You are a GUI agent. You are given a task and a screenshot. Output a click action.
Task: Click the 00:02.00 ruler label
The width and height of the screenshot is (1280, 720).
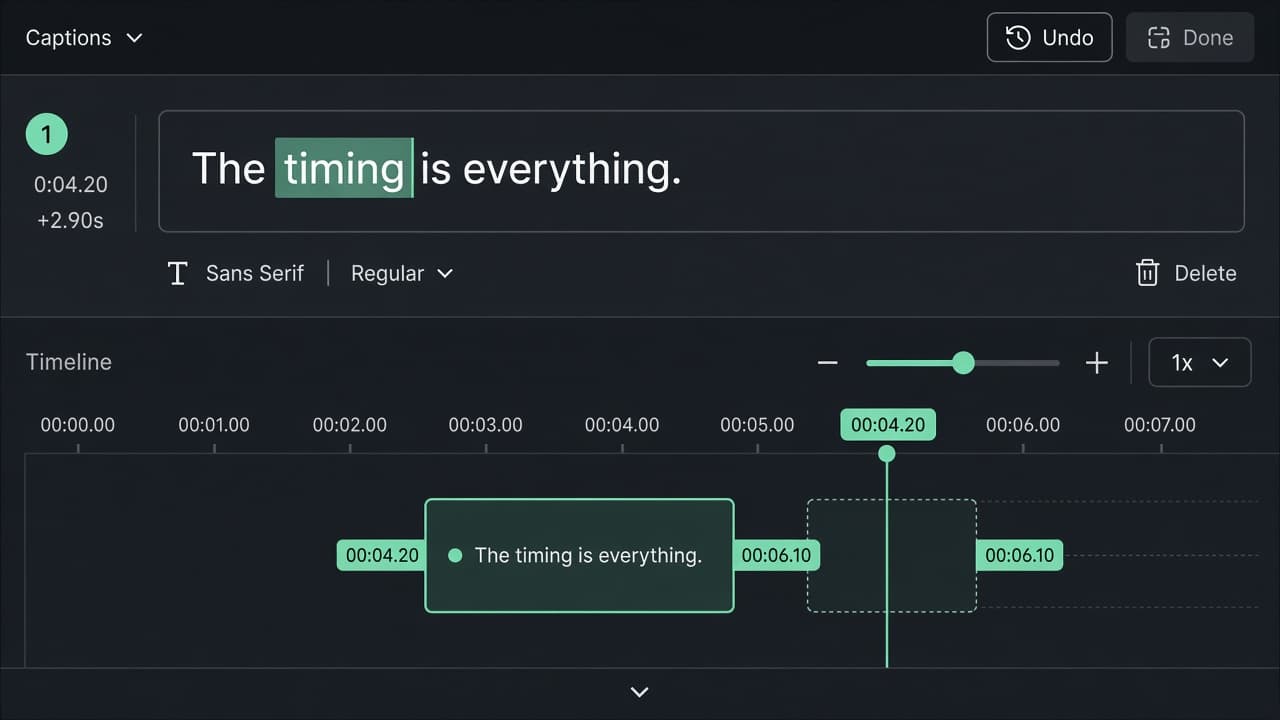point(350,424)
